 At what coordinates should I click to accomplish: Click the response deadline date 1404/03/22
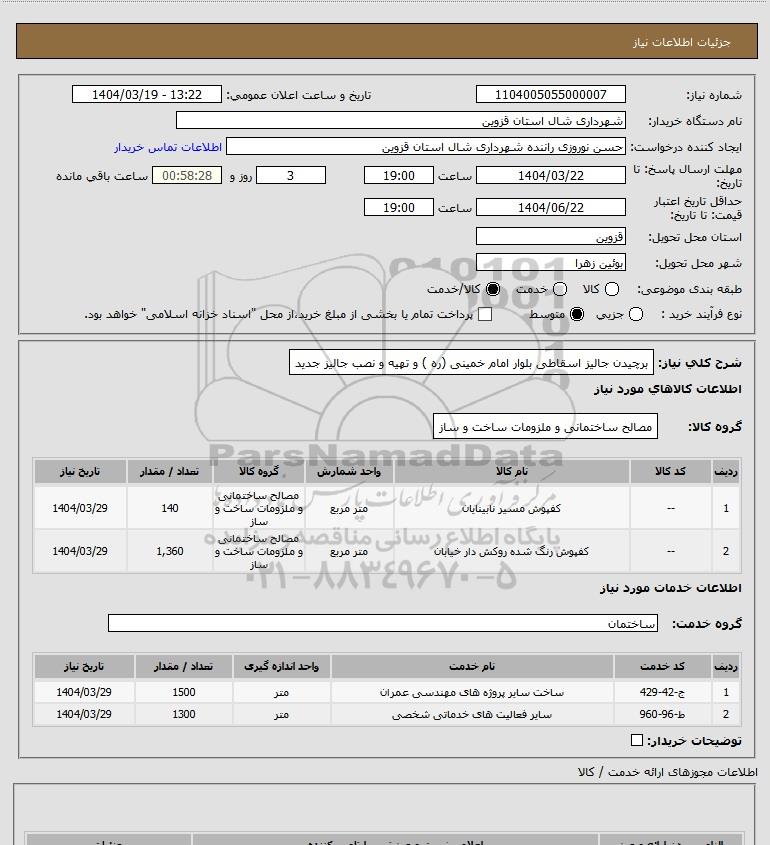551,175
